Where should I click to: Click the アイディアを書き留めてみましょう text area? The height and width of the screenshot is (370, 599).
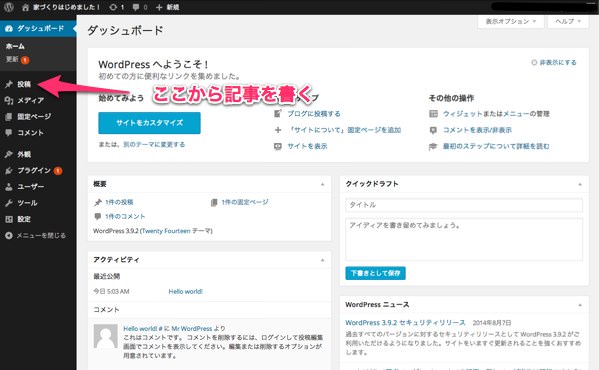(464, 239)
